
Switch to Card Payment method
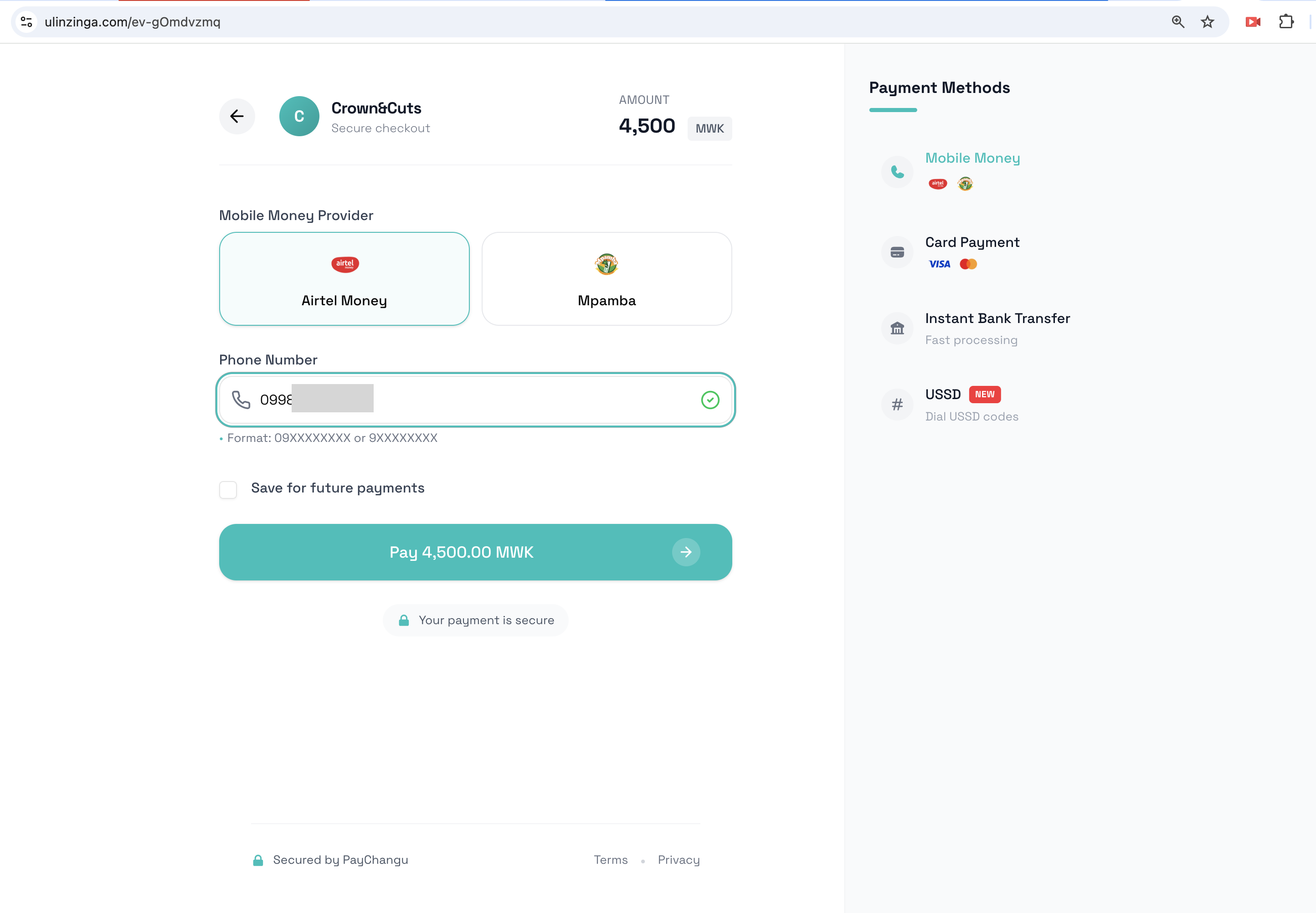coord(972,242)
